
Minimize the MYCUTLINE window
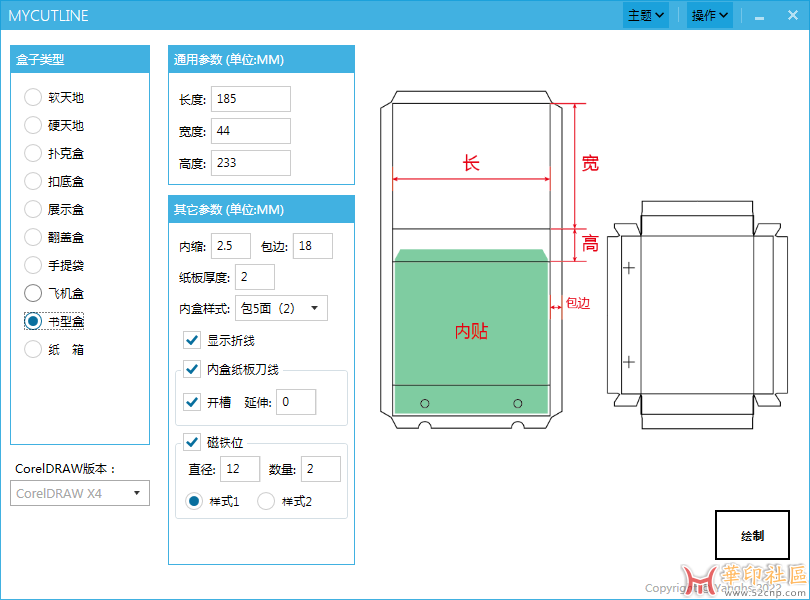click(759, 17)
